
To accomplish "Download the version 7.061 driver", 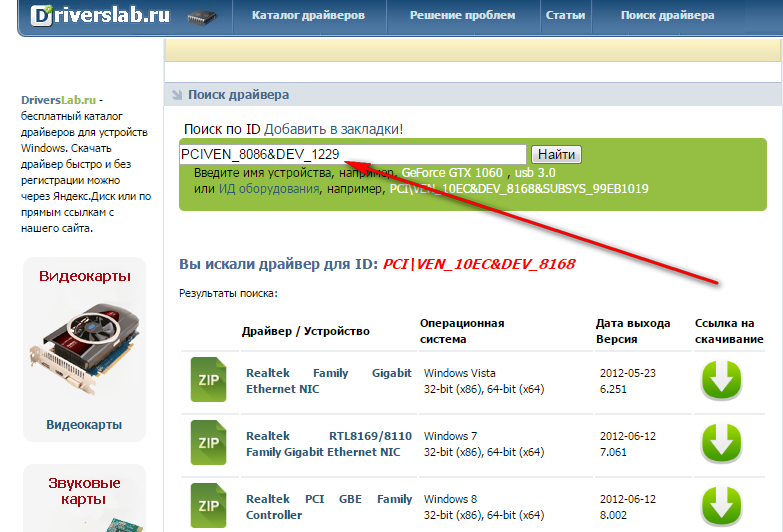I will [722, 443].
